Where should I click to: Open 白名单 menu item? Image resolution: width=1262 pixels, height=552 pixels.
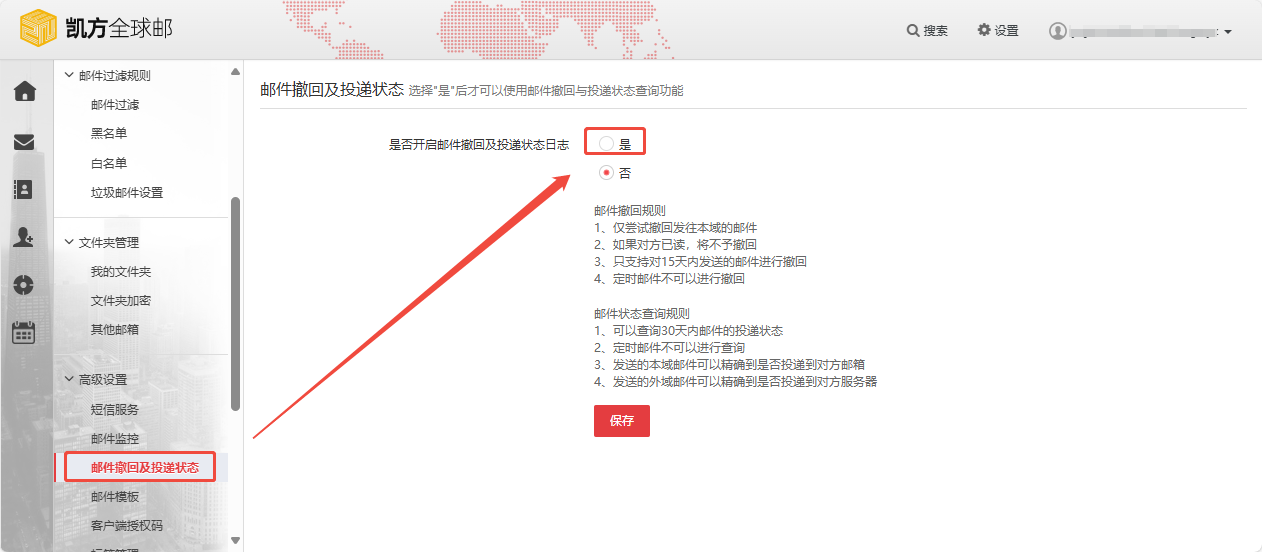tap(109, 163)
